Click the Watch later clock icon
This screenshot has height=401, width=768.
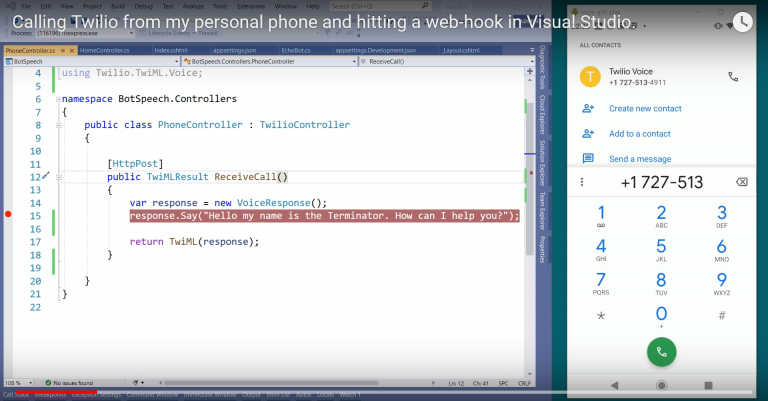click(x=743, y=22)
